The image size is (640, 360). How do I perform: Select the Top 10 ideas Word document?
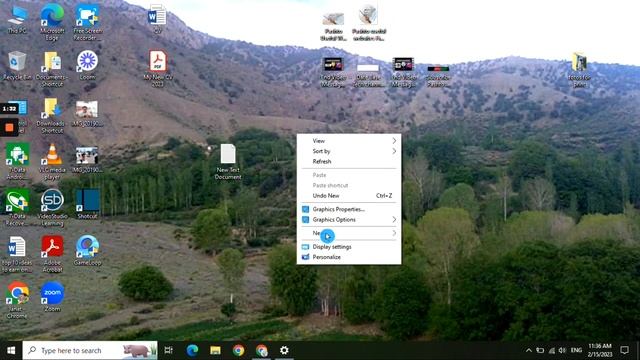(17, 254)
